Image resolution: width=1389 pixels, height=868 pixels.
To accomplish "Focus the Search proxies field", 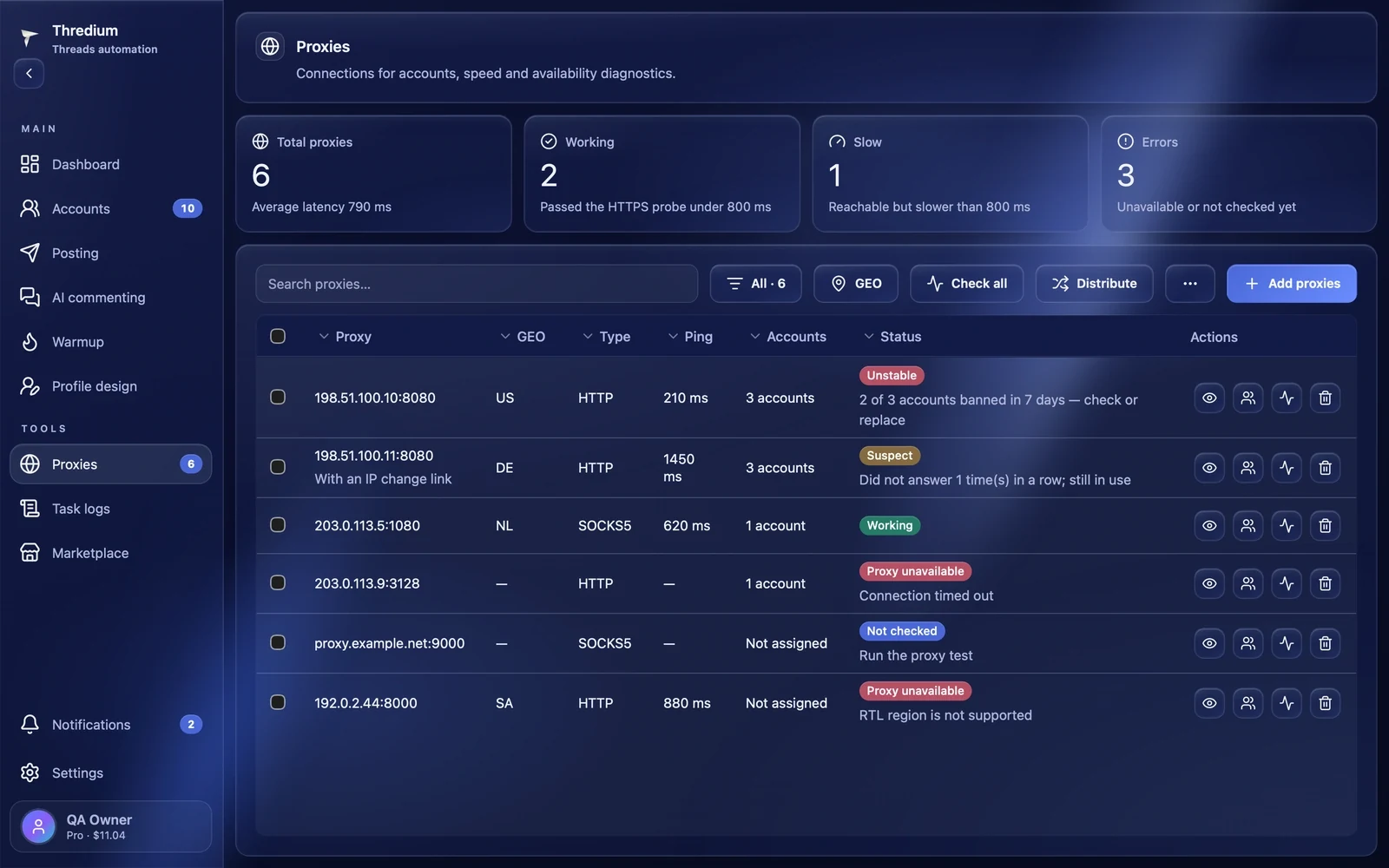I will (477, 284).
